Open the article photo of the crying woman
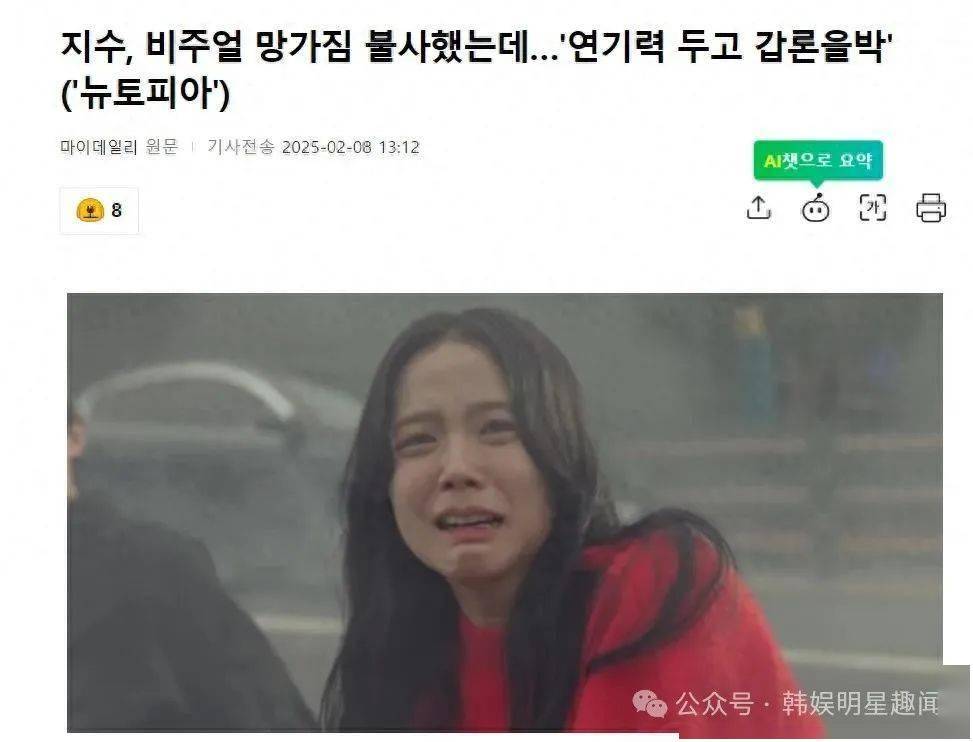The image size is (973, 742). click(504, 512)
